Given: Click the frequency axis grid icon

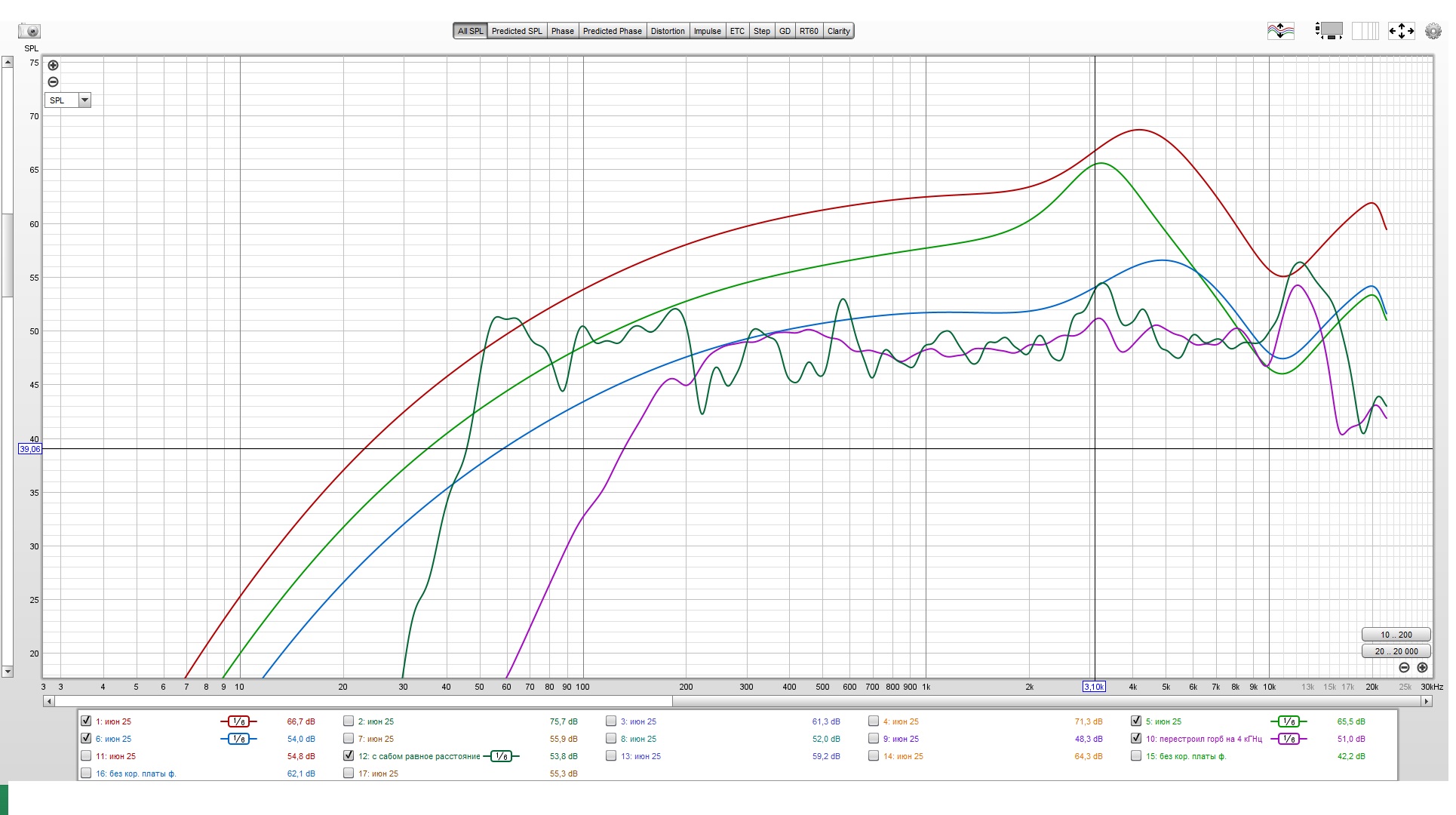Looking at the screenshot, I should (1365, 31).
